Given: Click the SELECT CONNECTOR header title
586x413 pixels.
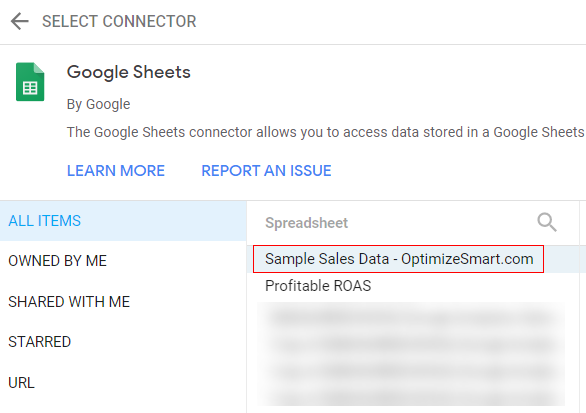Looking at the screenshot, I should 119,21.
